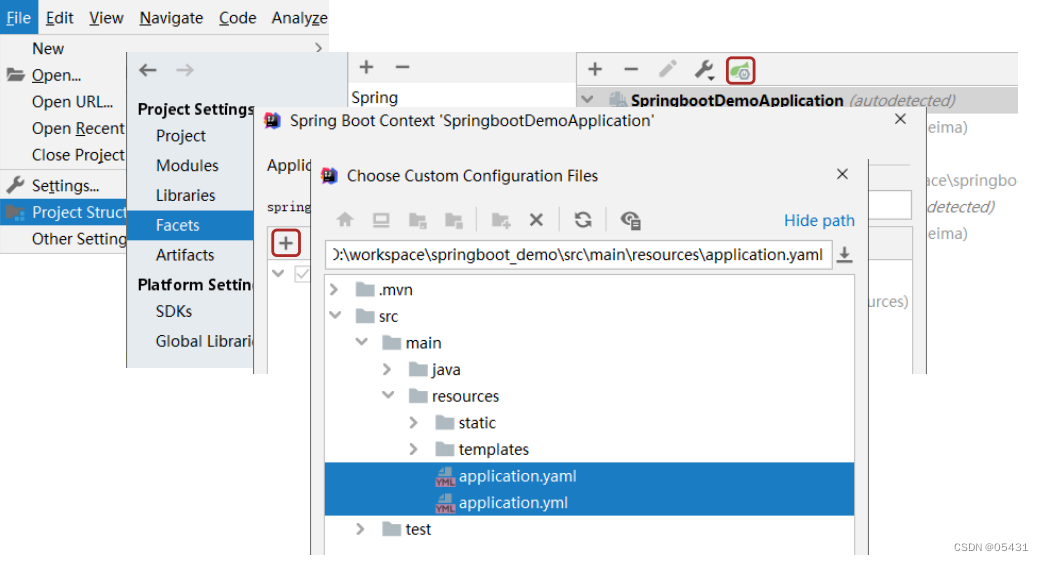Collapse the src folder chevron
Viewport: 1044px width, 561px height.
(x=335, y=315)
